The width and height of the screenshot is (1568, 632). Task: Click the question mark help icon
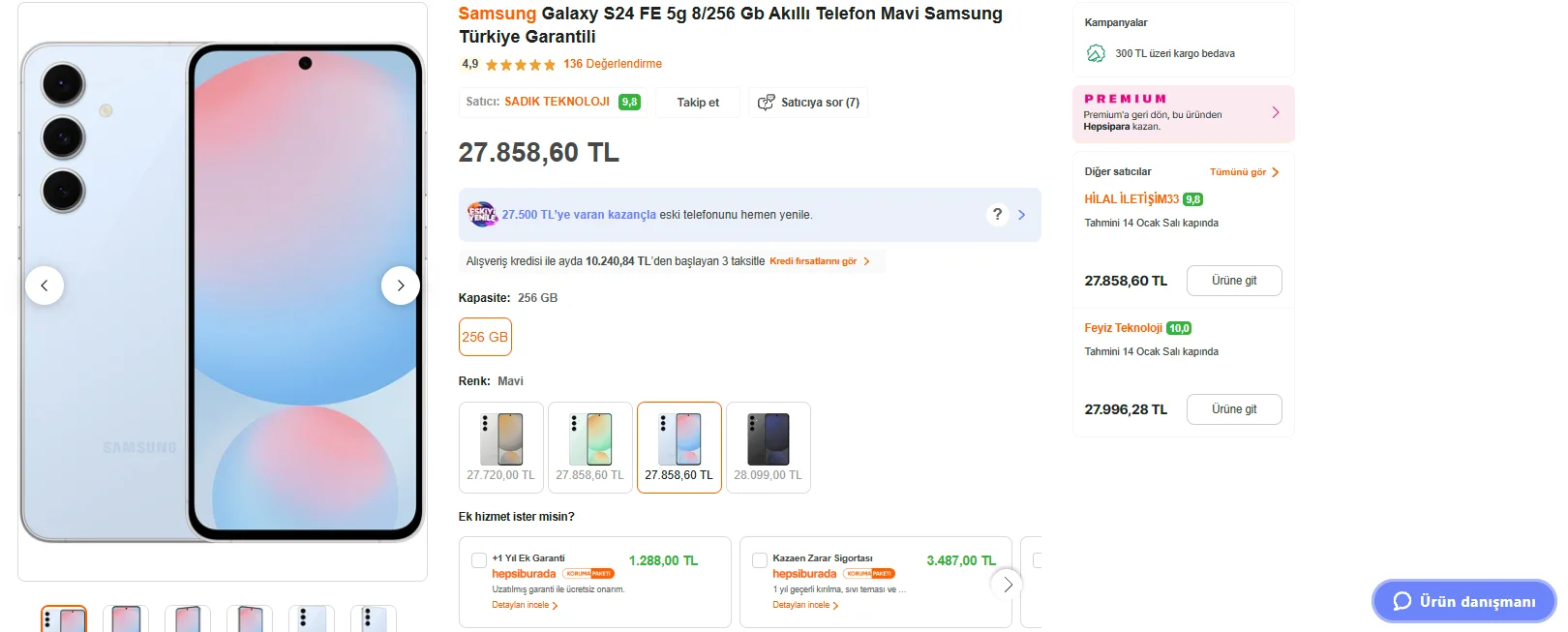997,214
